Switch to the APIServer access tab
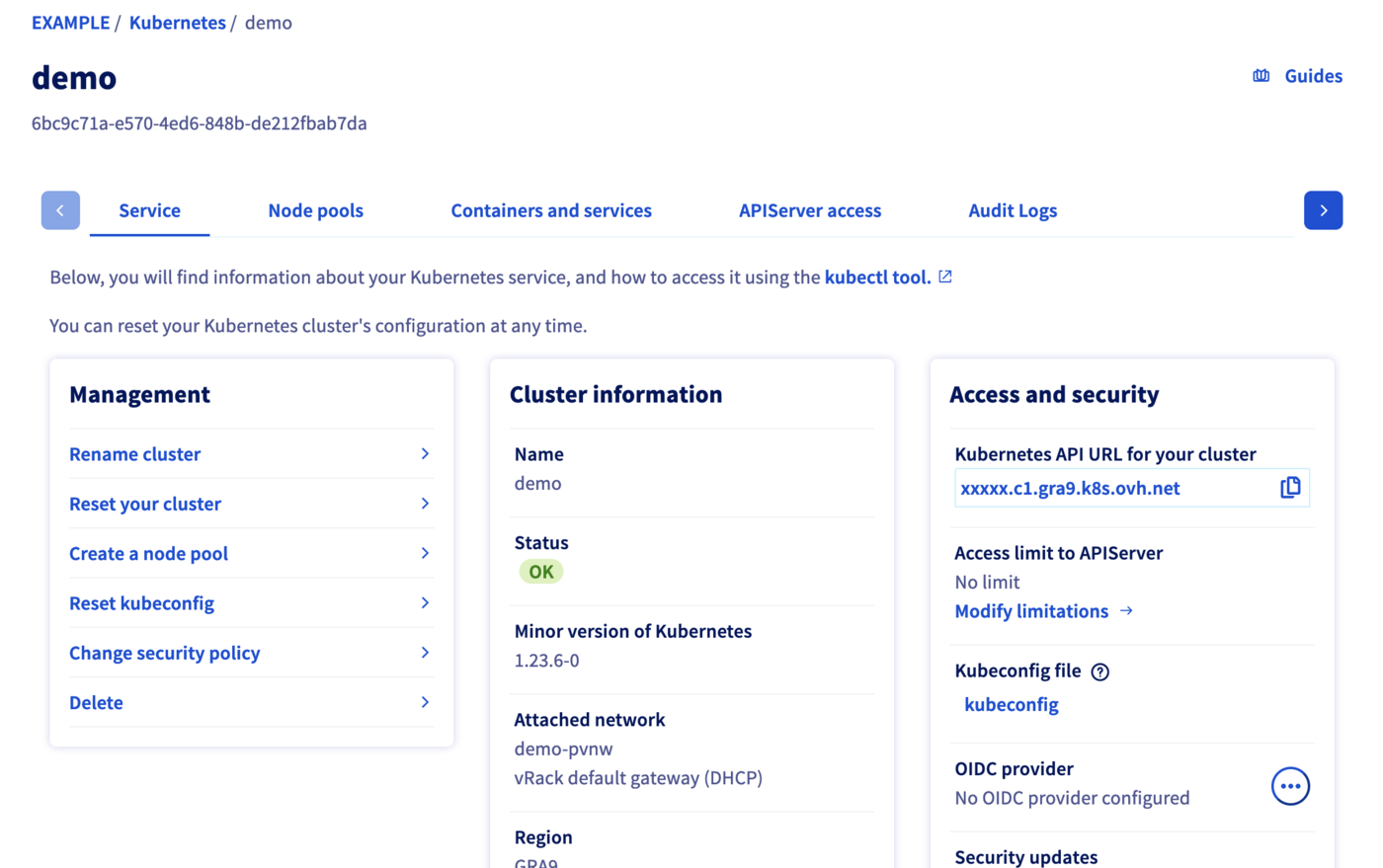The image size is (1383, 868). 809,210
